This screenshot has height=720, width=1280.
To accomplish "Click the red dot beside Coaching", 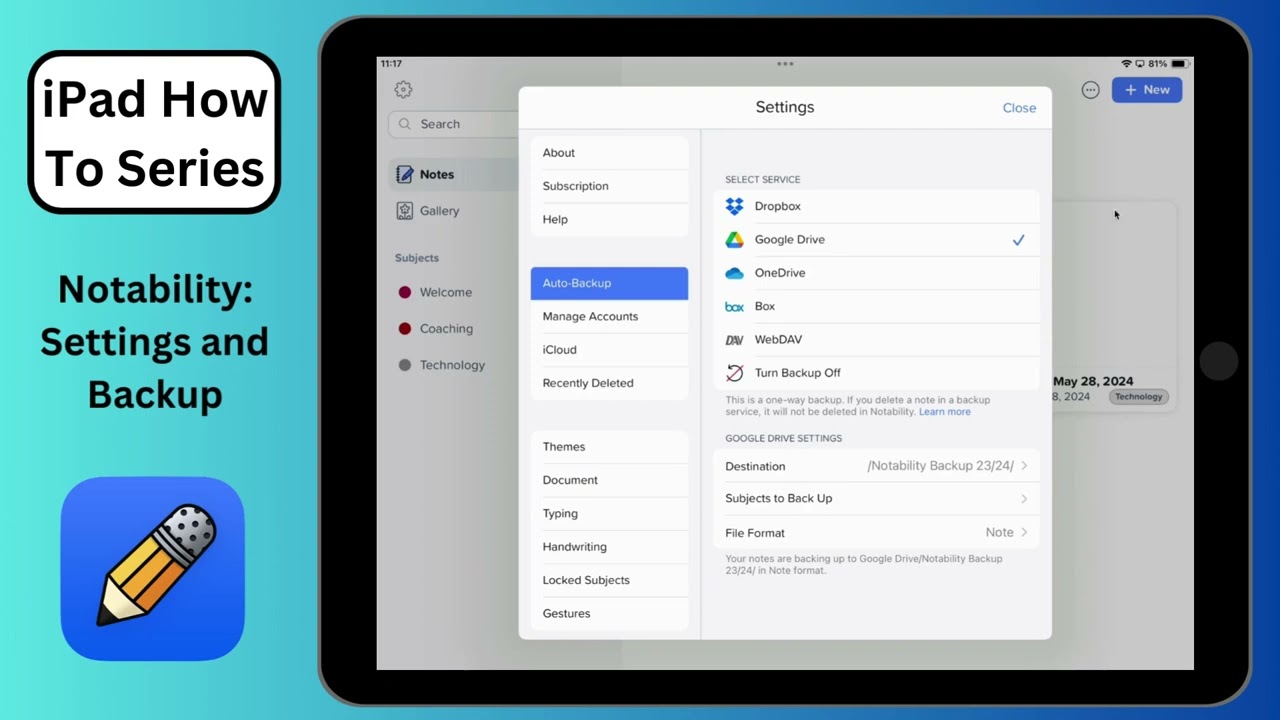I will click(405, 328).
